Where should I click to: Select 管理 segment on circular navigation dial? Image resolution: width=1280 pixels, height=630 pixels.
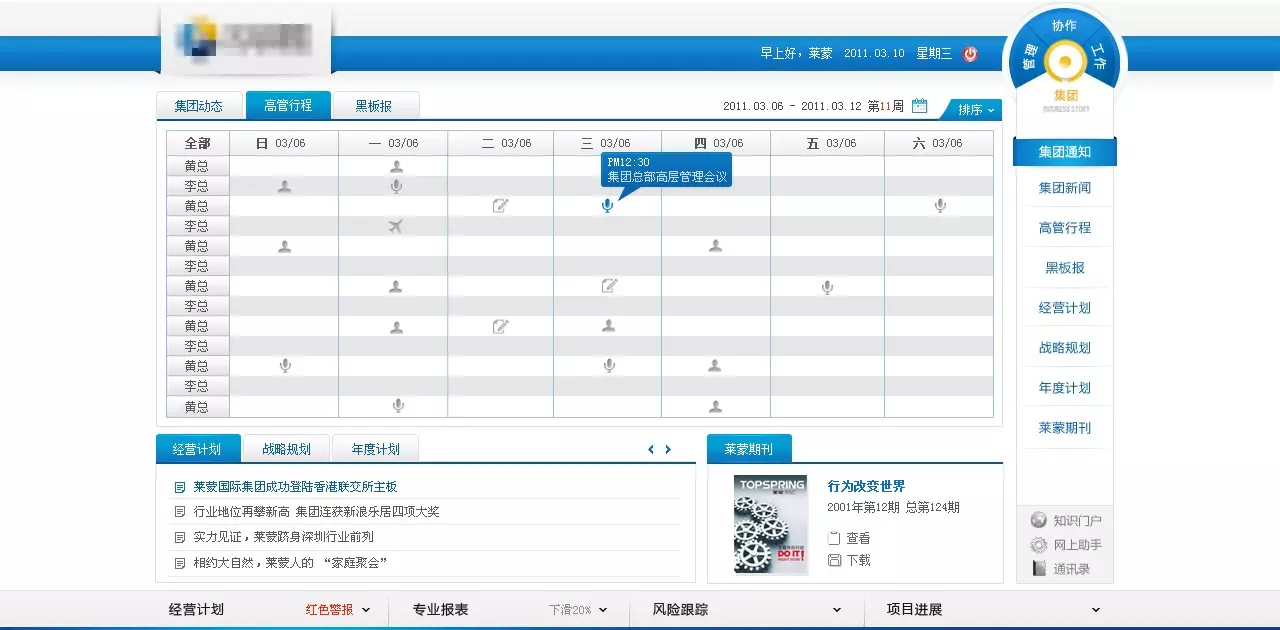pos(1029,57)
